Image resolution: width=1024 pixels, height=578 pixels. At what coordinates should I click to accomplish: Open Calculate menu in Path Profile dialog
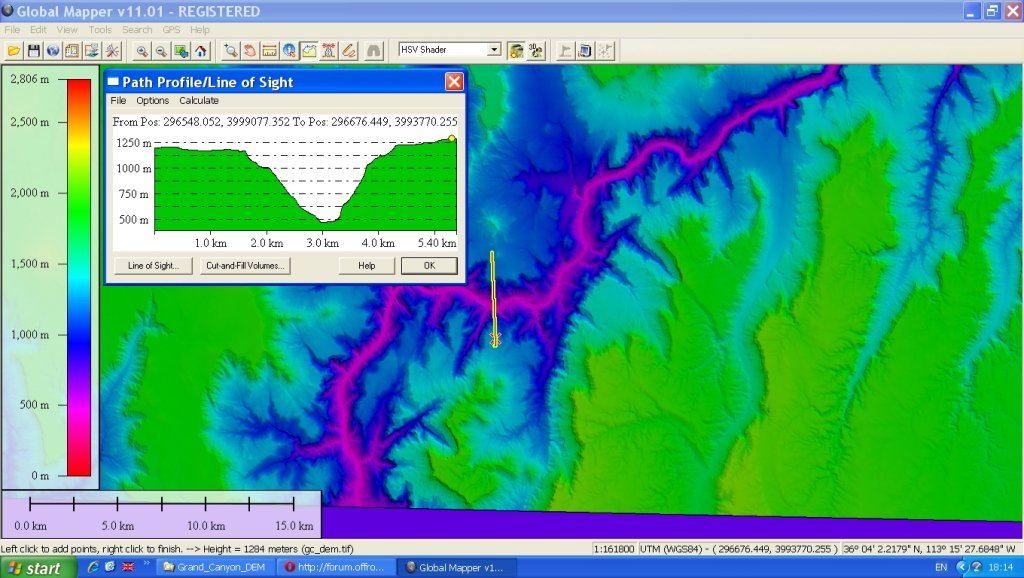pos(199,100)
